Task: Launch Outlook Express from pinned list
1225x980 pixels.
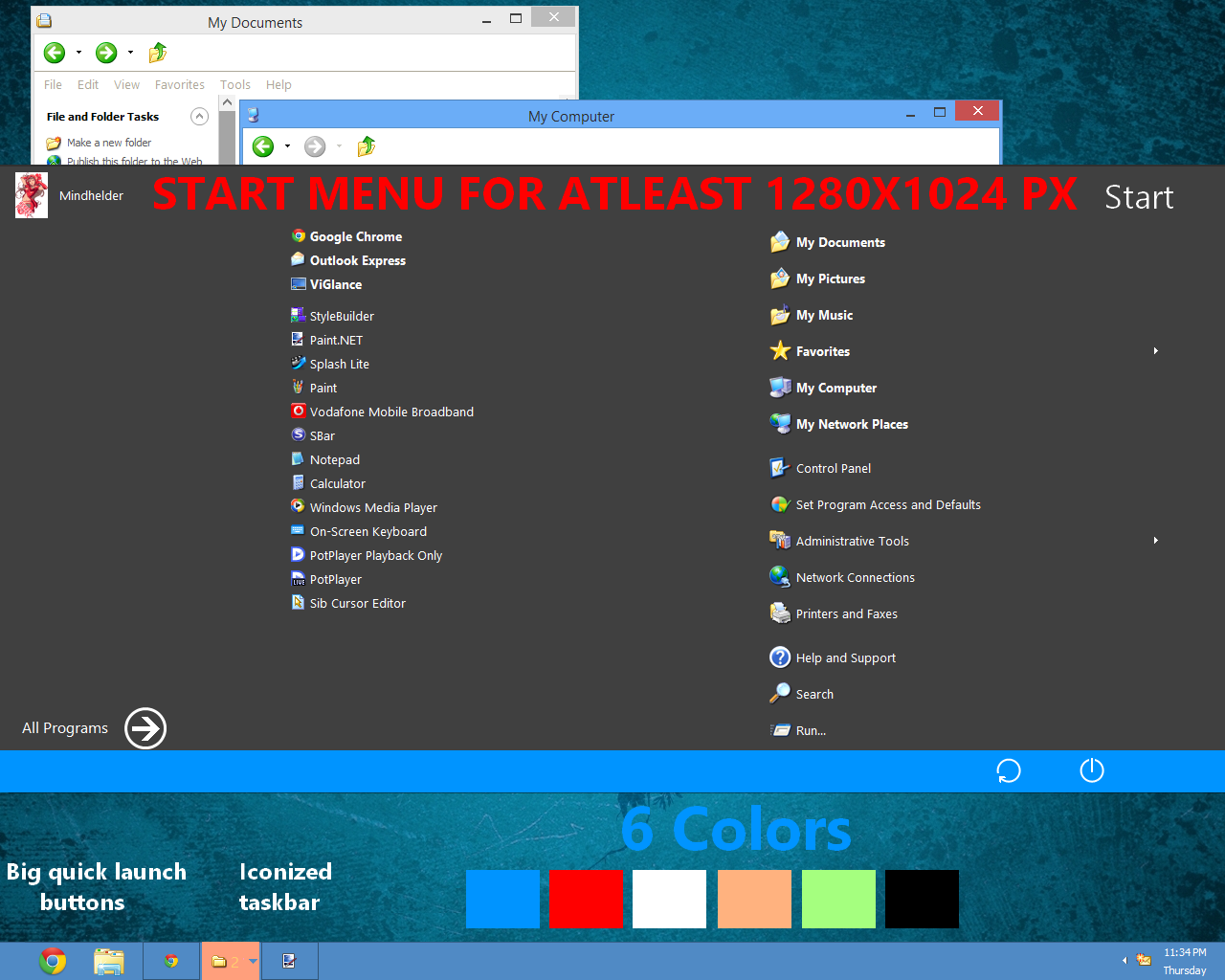Action: [348, 260]
